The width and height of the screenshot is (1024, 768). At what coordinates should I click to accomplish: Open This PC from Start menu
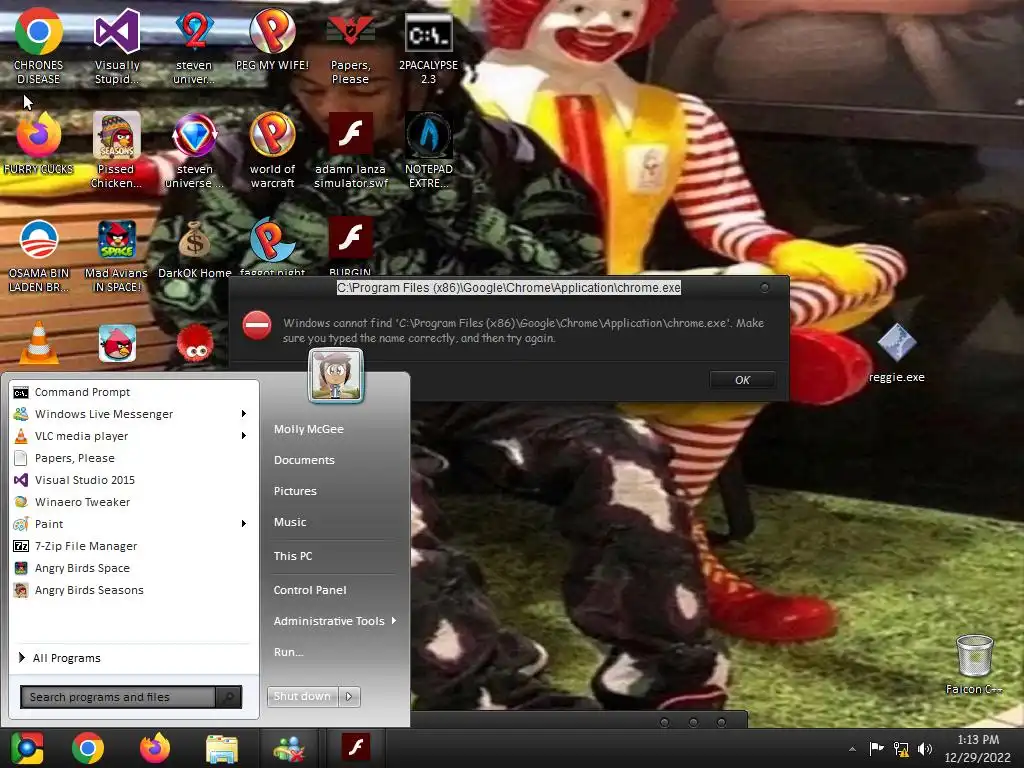tap(293, 556)
